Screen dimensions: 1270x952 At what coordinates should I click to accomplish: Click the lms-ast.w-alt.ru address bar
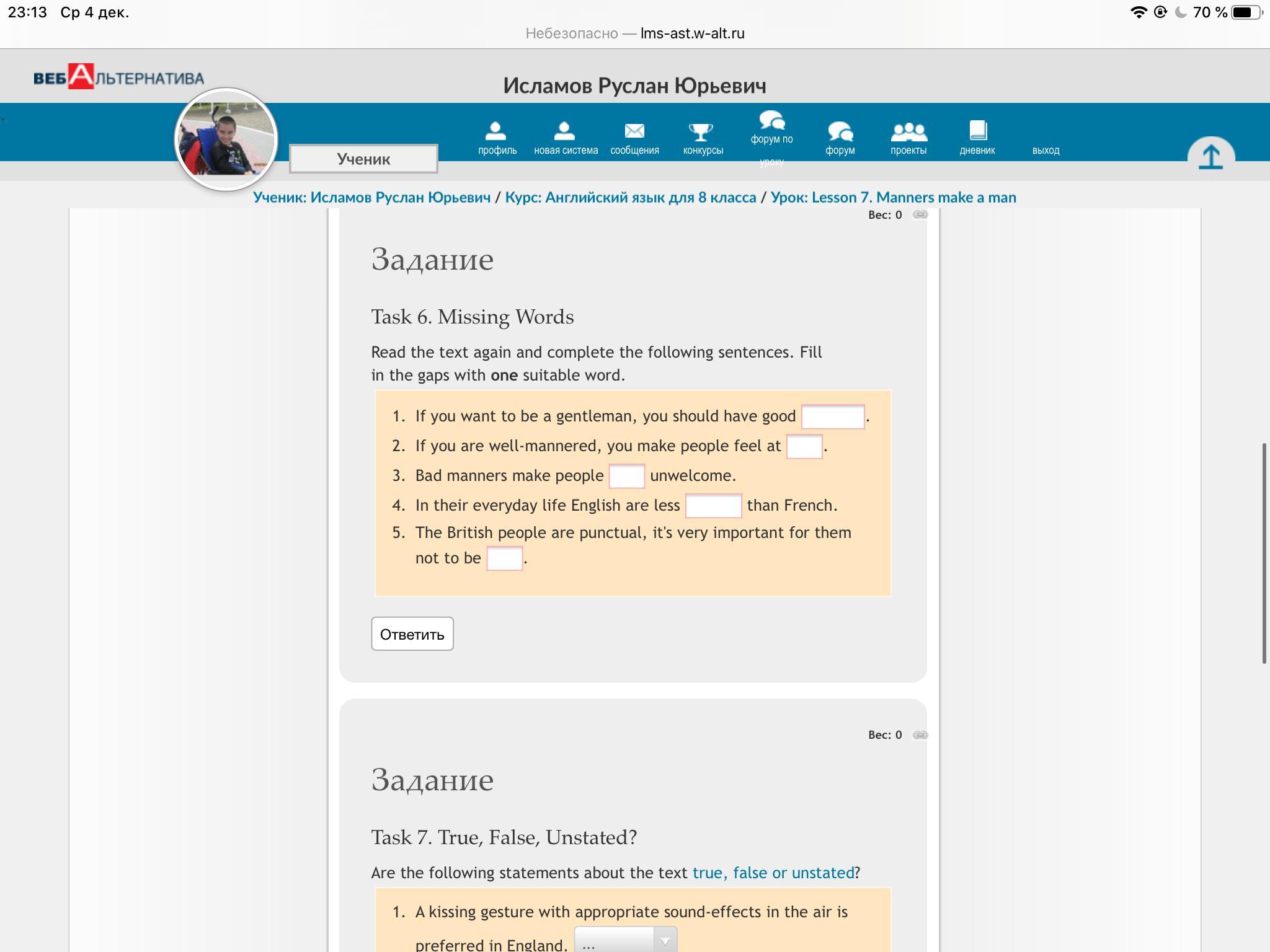point(635,33)
